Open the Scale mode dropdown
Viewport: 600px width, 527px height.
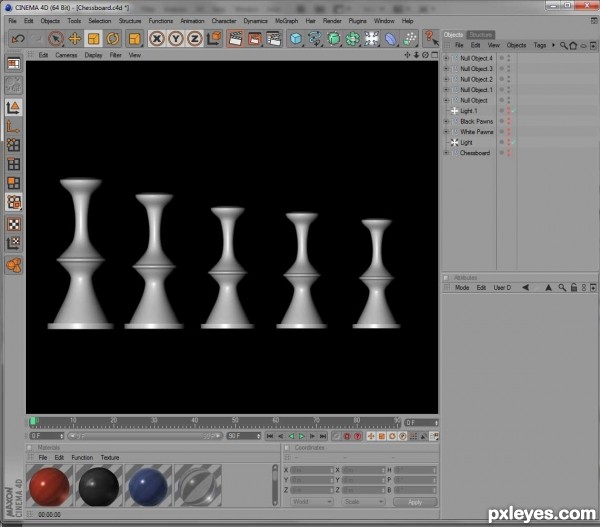[363, 501]
